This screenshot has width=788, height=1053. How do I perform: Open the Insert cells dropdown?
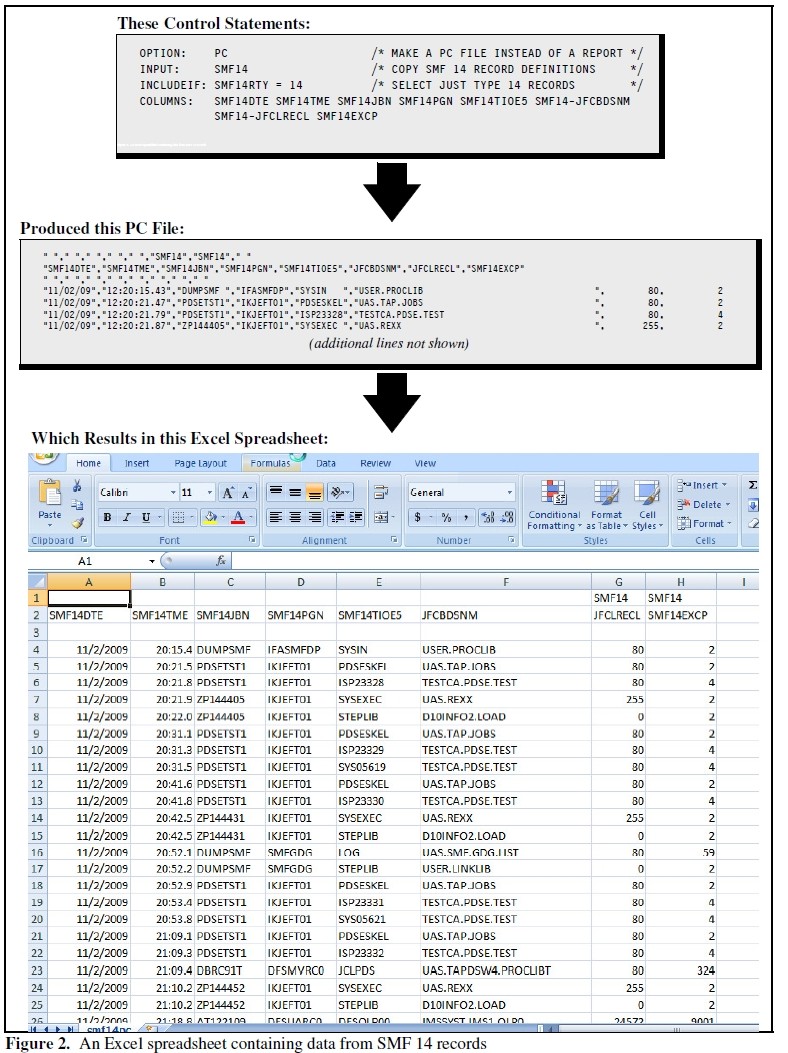point(702,485)
